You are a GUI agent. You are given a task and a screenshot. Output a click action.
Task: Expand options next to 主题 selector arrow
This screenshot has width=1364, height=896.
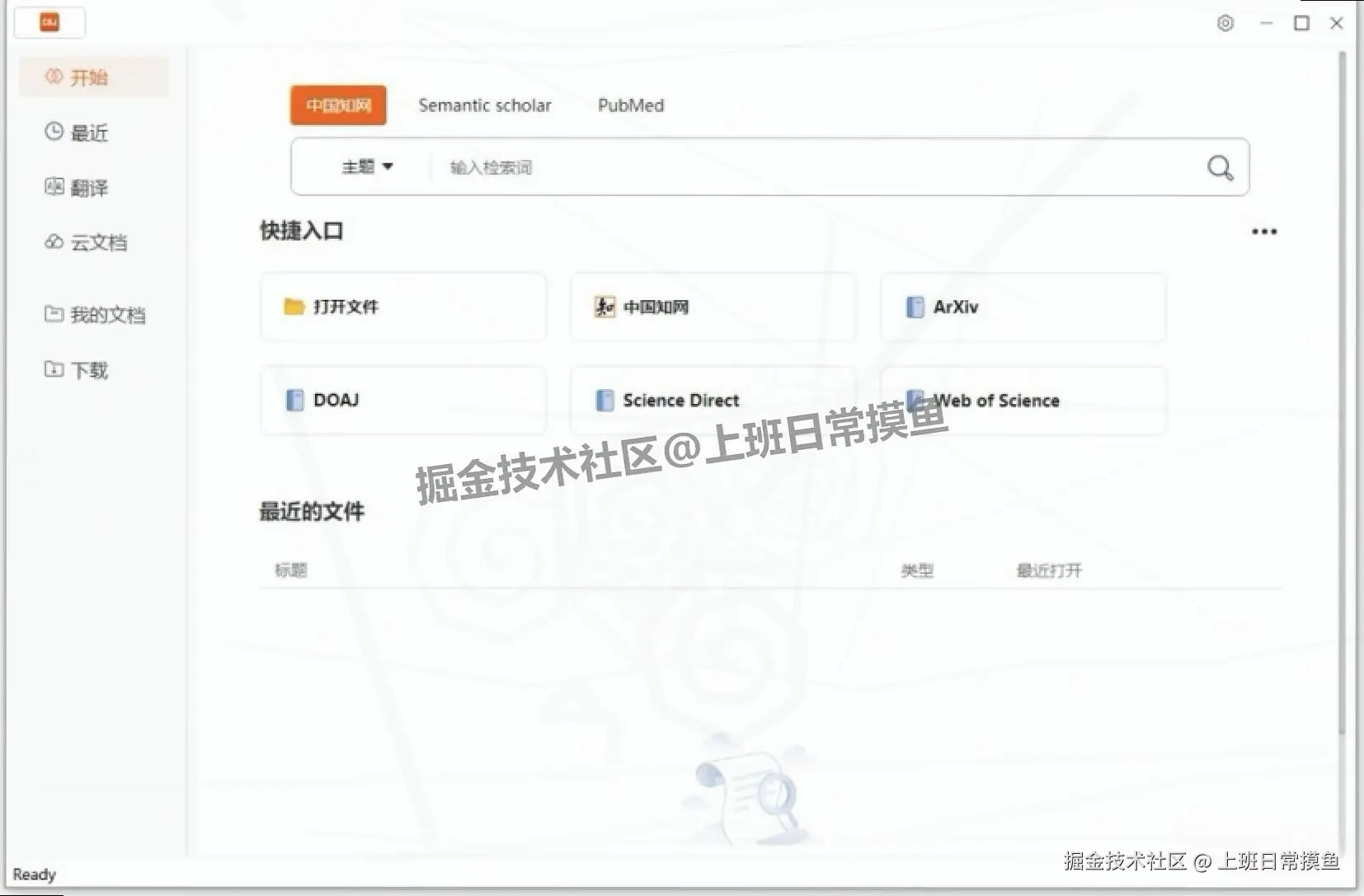389,167
